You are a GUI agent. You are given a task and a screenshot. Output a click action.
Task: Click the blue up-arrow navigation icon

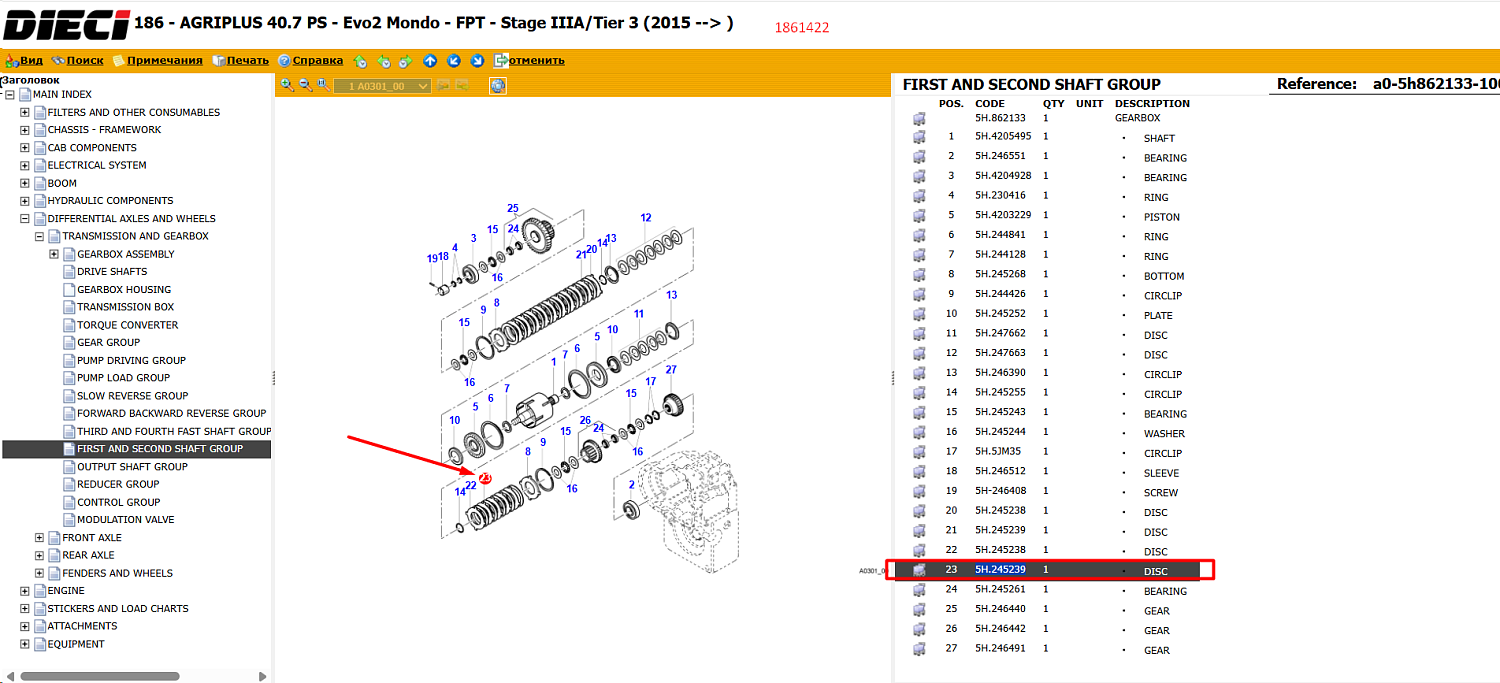(x=430, y=60)
